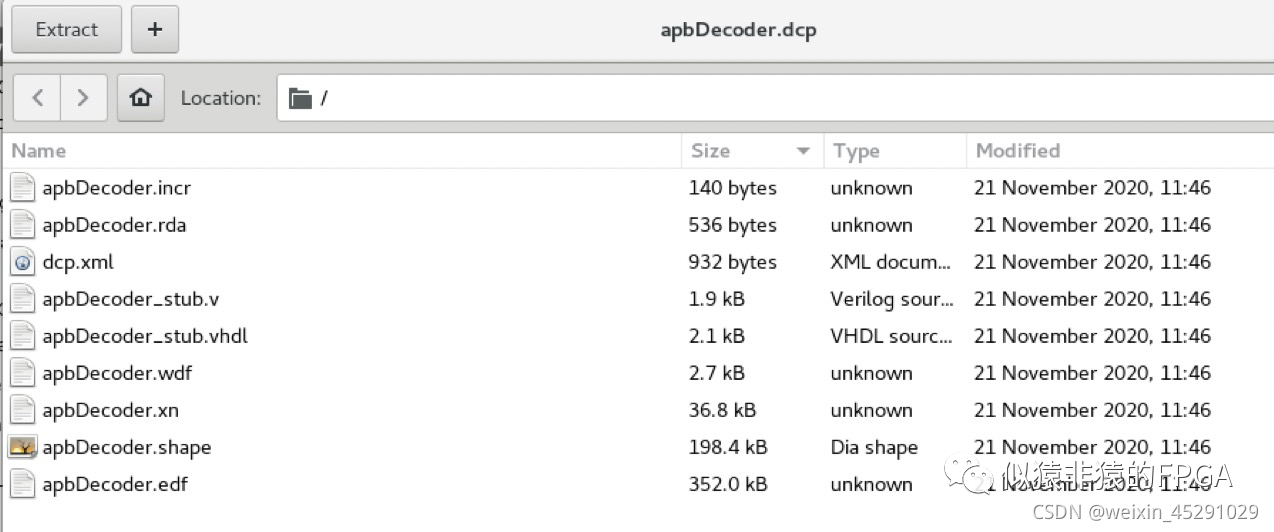The width and height of the screenshot is (1274, 532).
Task: Click the folder icon in Location bar
Action: [300, 98]
